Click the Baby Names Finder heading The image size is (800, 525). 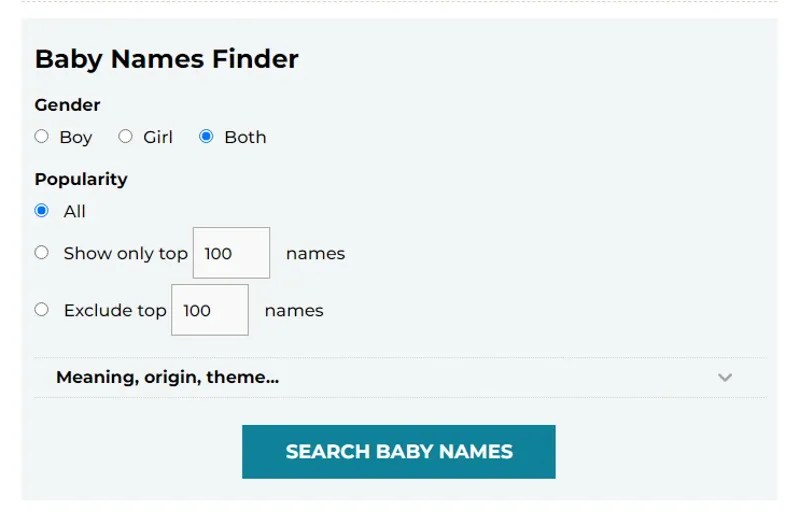coord(167,59)
